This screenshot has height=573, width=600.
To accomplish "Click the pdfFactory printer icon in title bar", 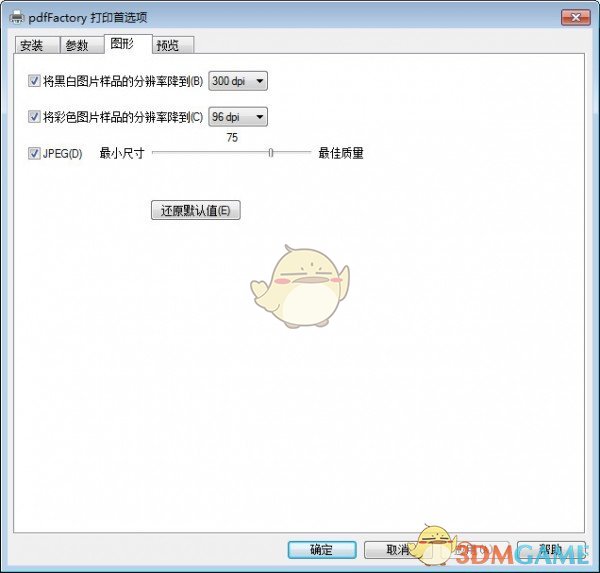I will pyautogui.click(x=17, y=17).
